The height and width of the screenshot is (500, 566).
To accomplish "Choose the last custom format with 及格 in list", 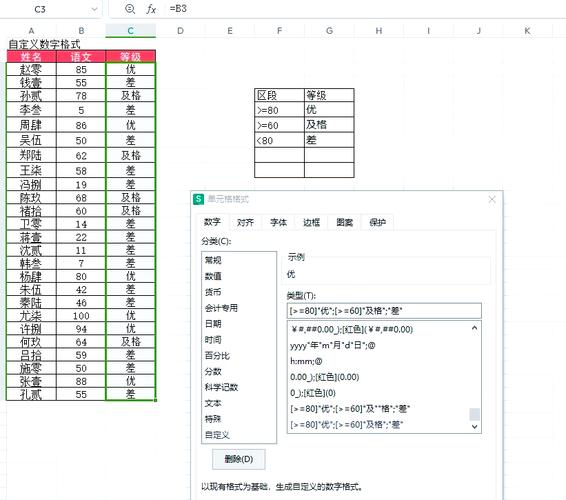I will point(378,425).
